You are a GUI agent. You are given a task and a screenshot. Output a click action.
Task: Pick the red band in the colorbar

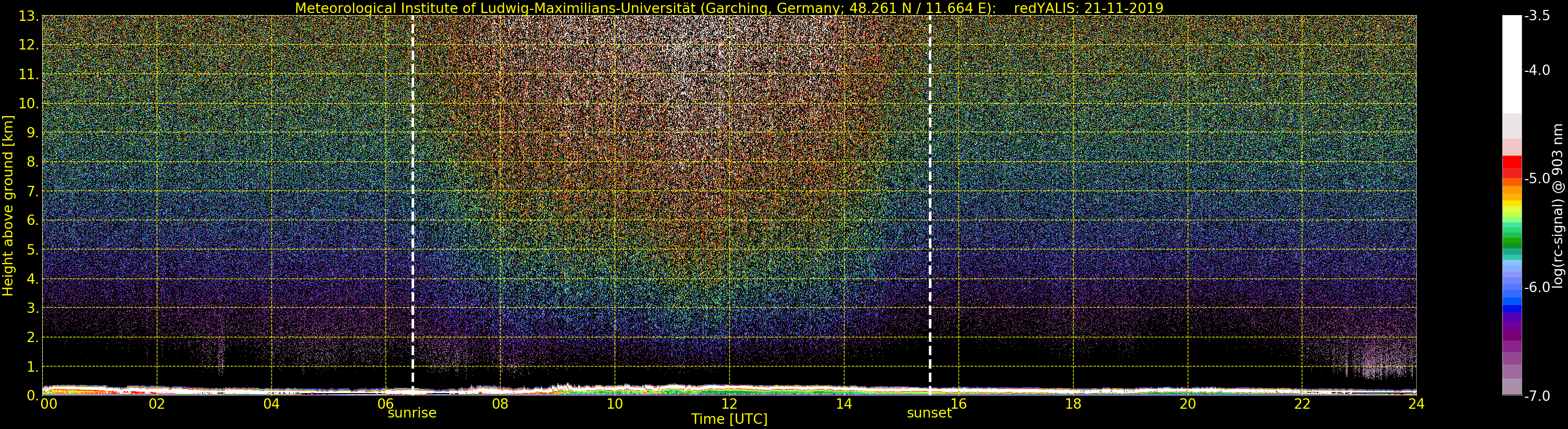1512,166
